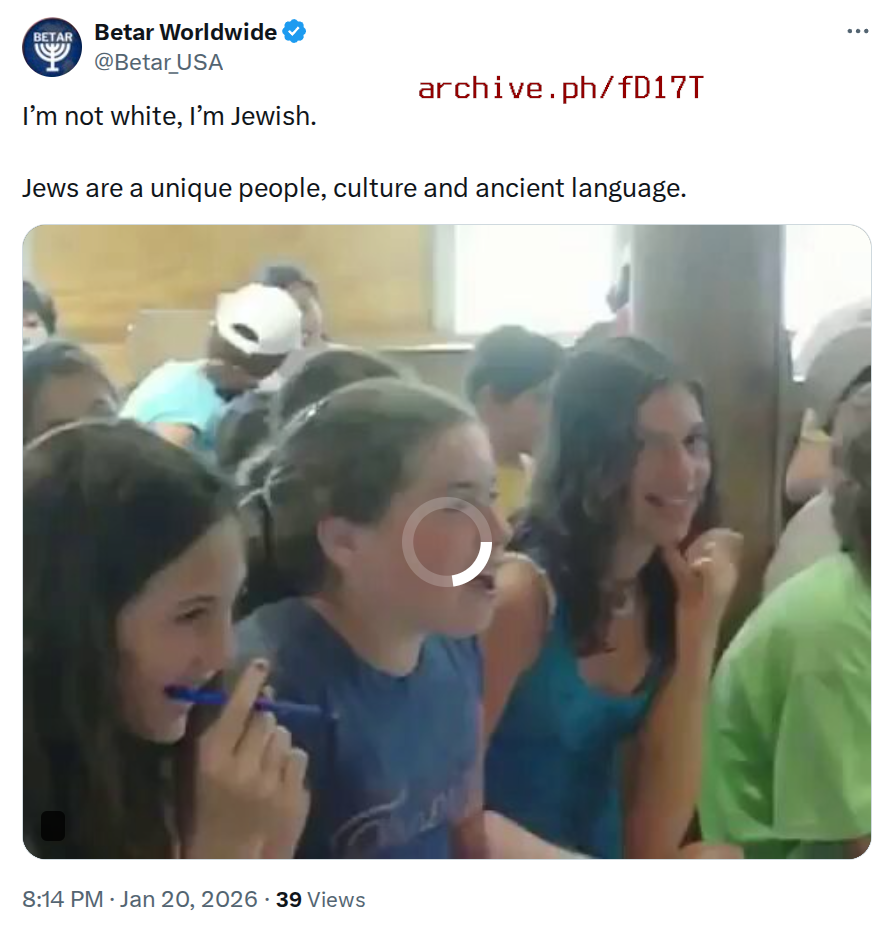Open the 8:14 PM timestamp link
The height and width of the screenshot is (930, 895).
tap(63, 899)
